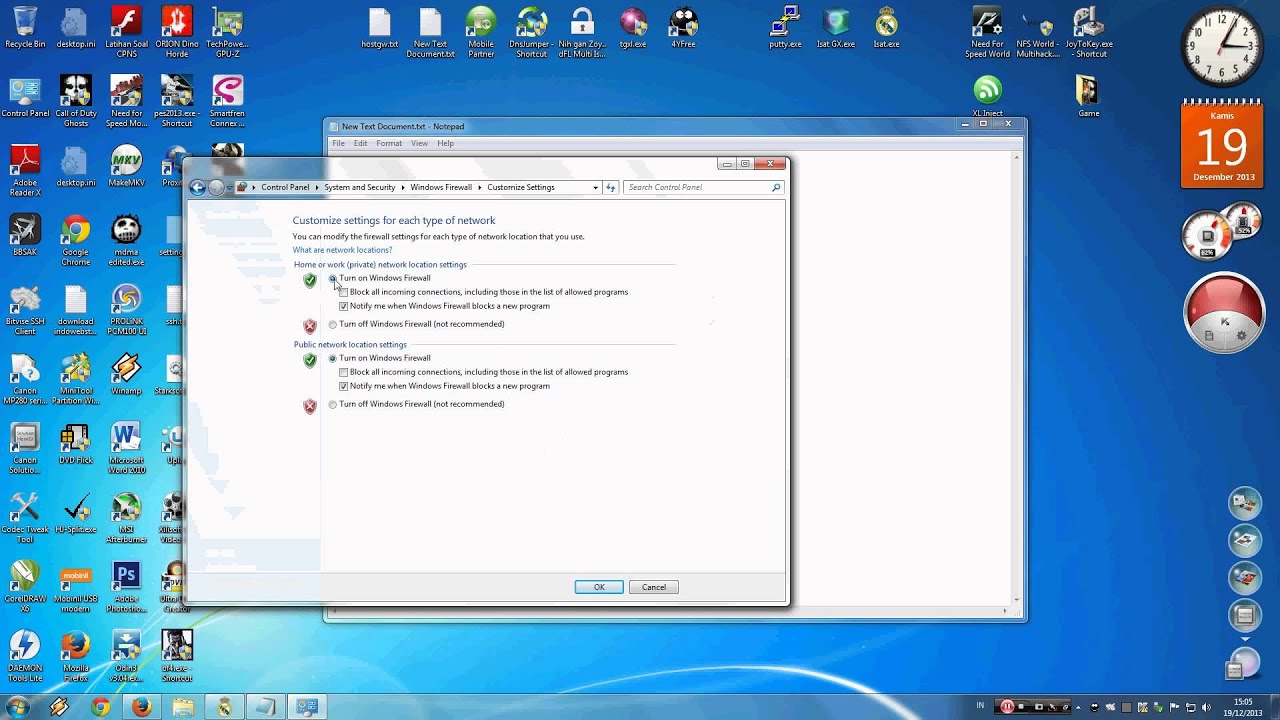Check private Block all incoming connections box
Viewport: 1280px width, 720px height.
(344, 292)
